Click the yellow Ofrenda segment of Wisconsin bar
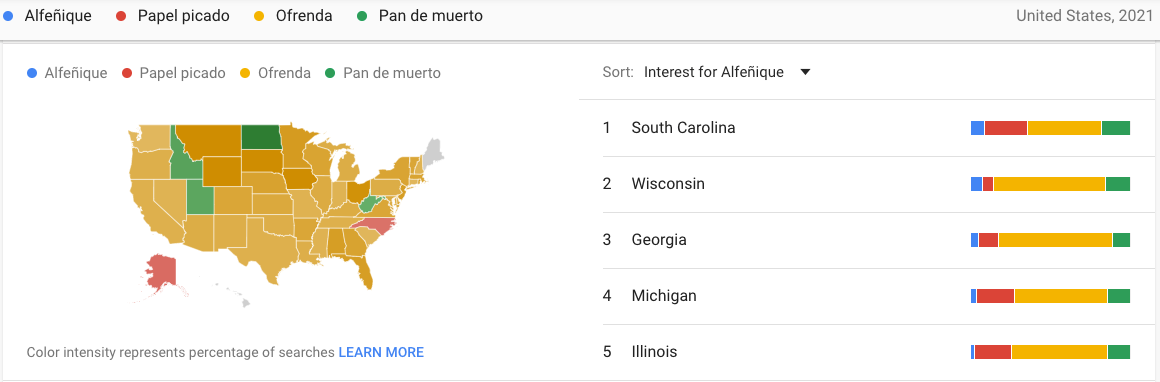 1049,184
